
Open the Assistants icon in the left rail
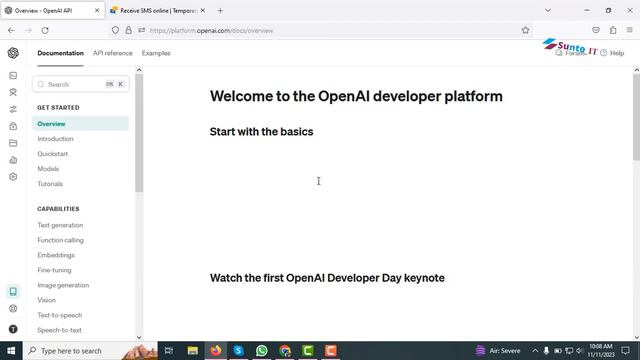coord(13,92)
